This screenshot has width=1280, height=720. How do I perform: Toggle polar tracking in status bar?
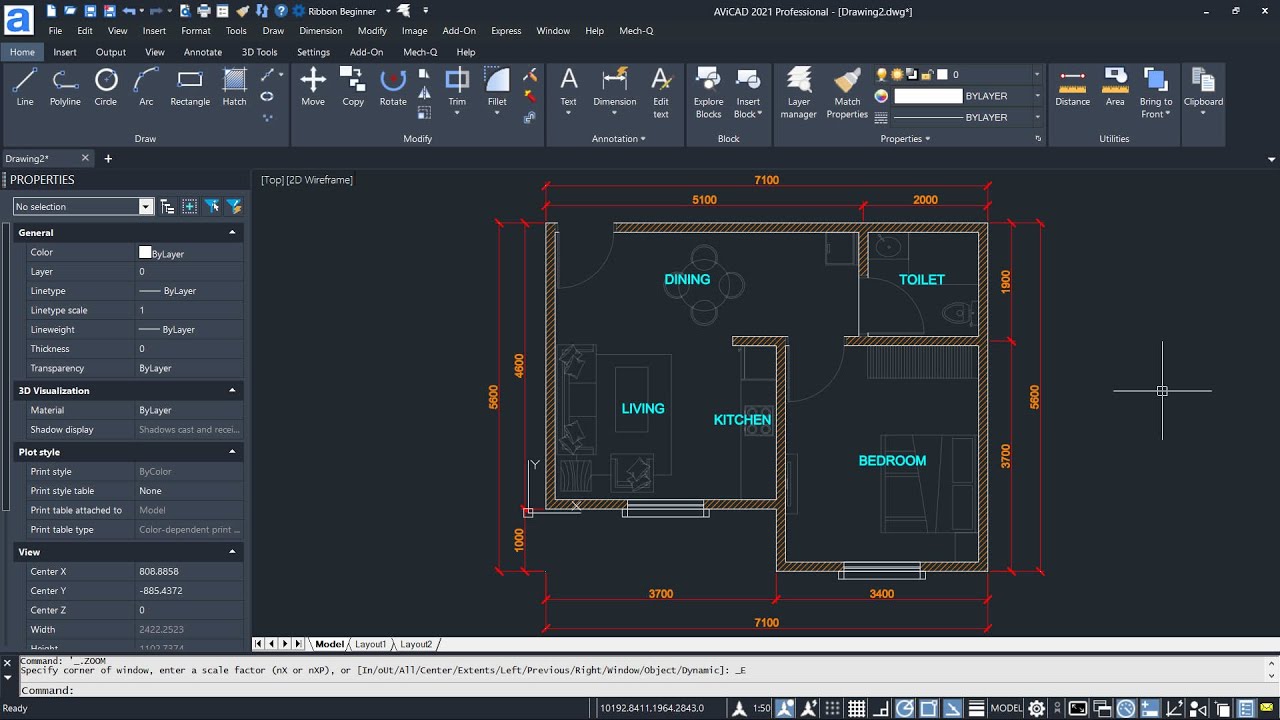click(905, 708)
